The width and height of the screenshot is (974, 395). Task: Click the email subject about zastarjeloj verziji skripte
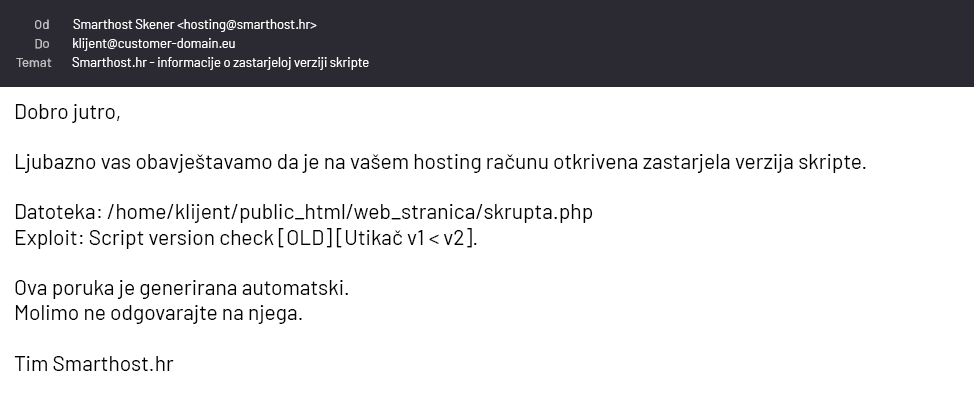220,63
